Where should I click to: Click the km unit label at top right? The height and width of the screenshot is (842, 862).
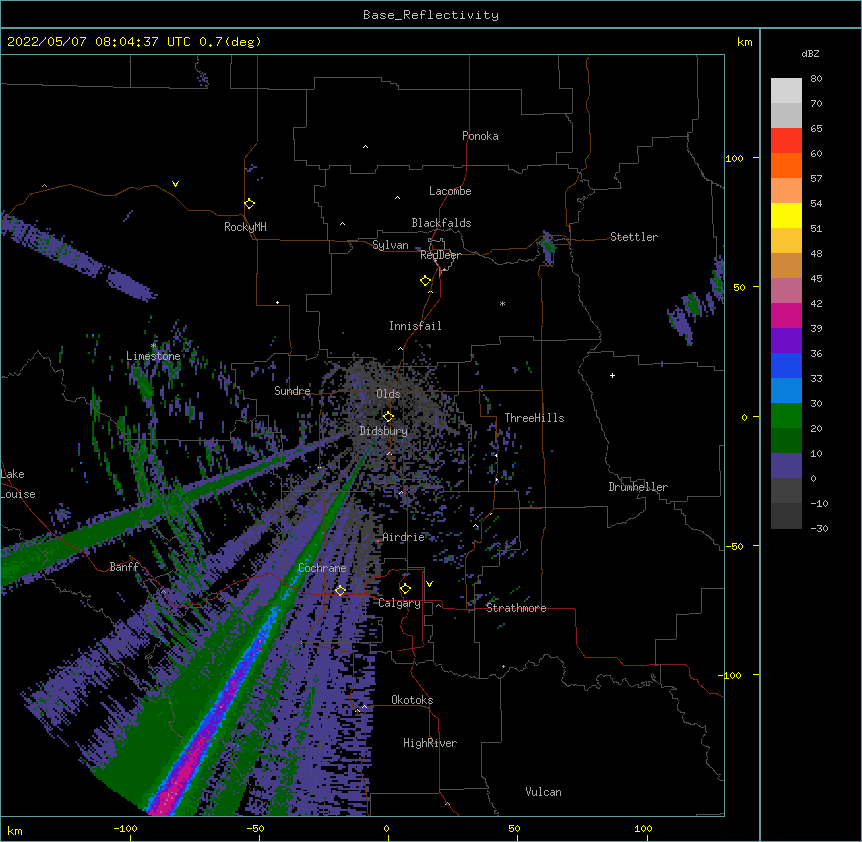(744, 42)
